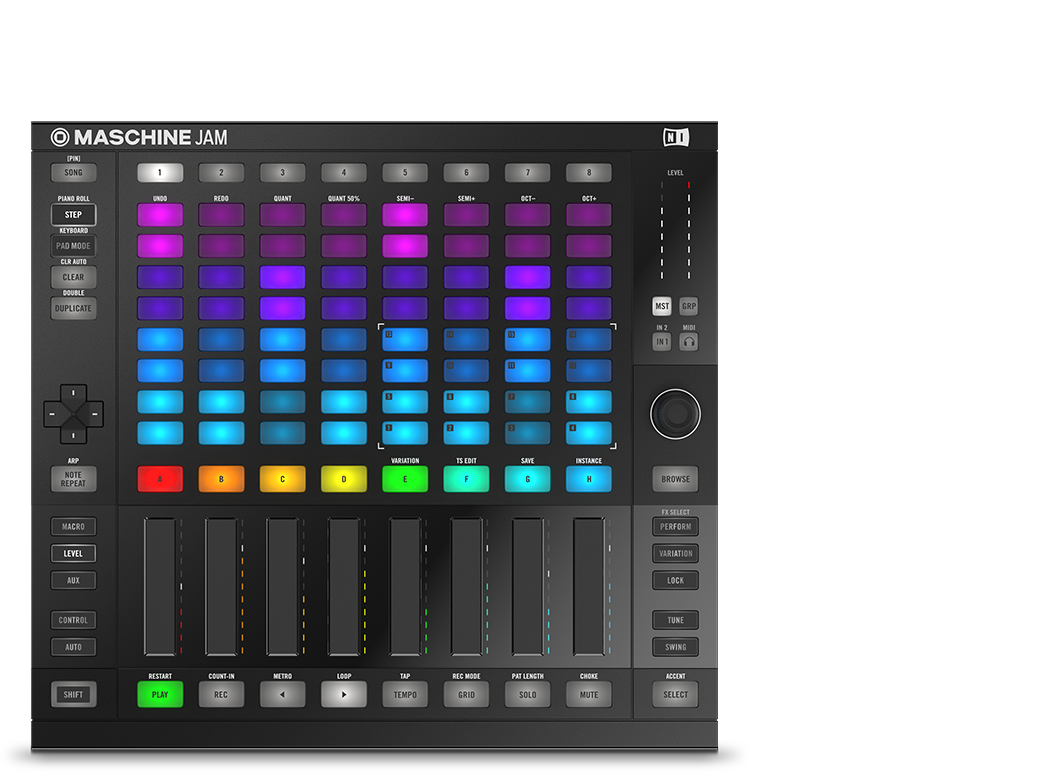Enable PERFORM FX button

675,527
